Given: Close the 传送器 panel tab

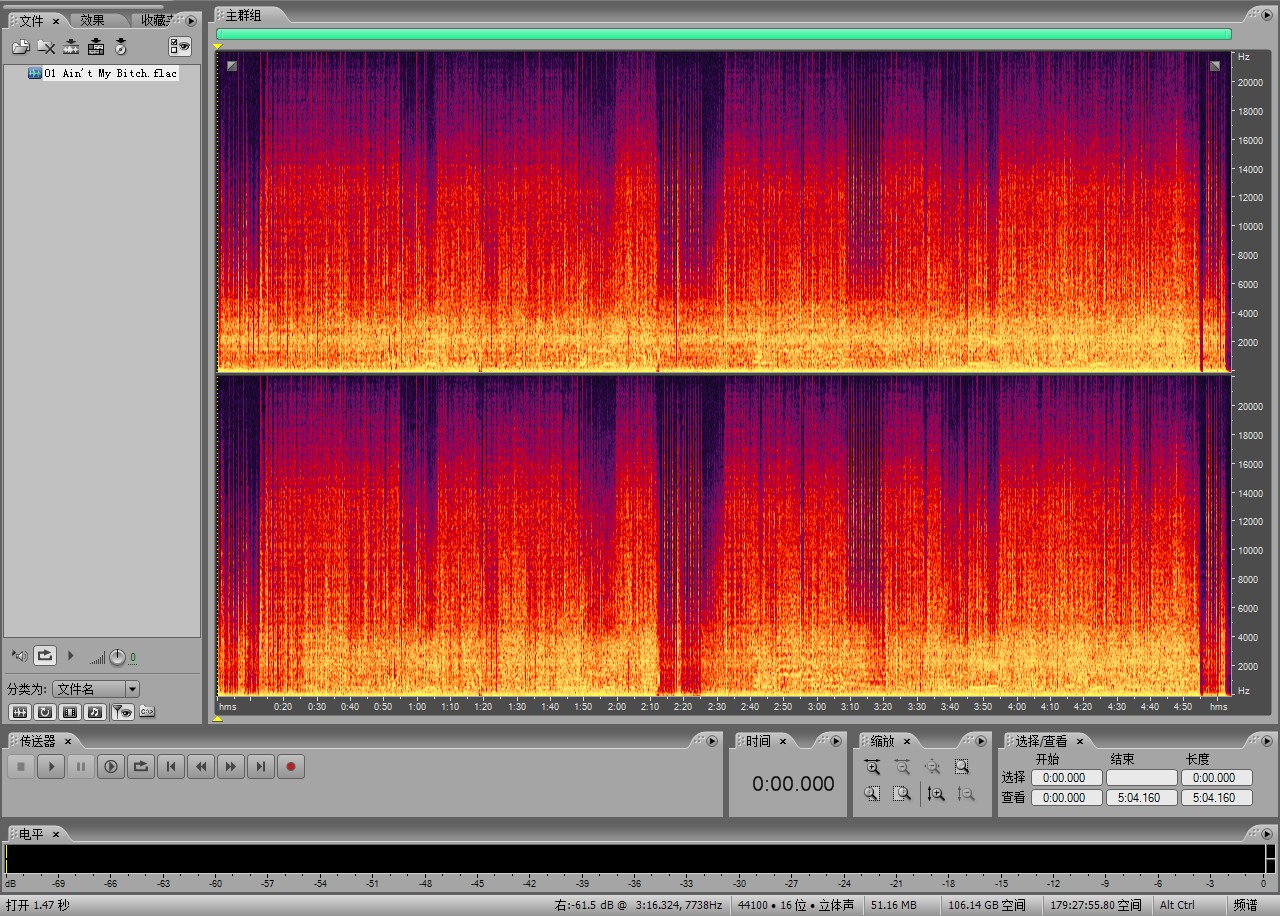Looking at the screenshot, I should (68, 741).
